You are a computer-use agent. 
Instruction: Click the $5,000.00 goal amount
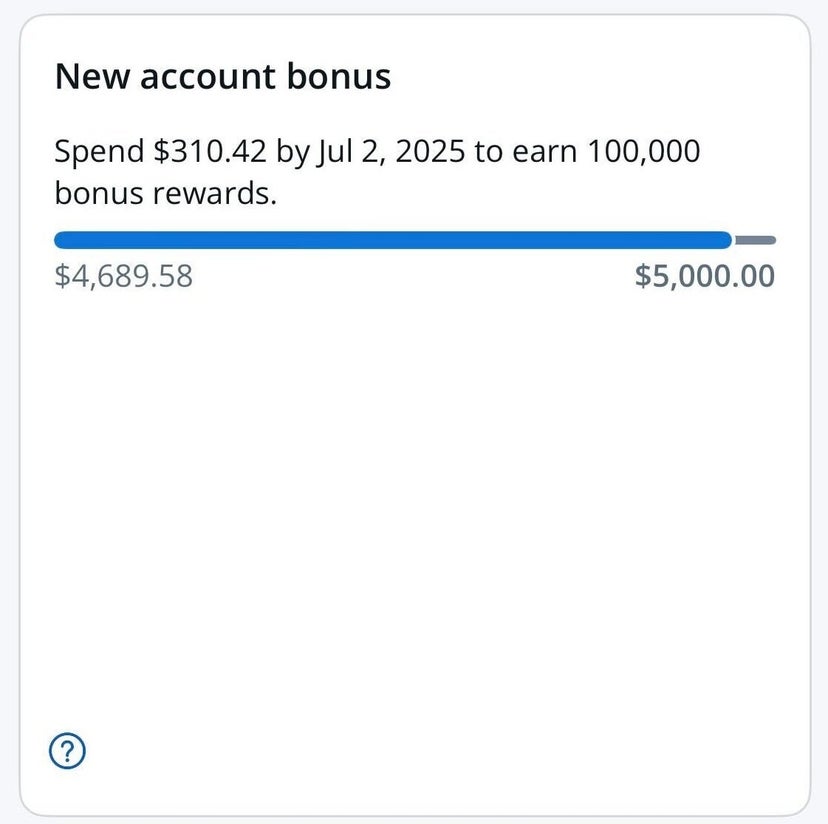[703, 276]
